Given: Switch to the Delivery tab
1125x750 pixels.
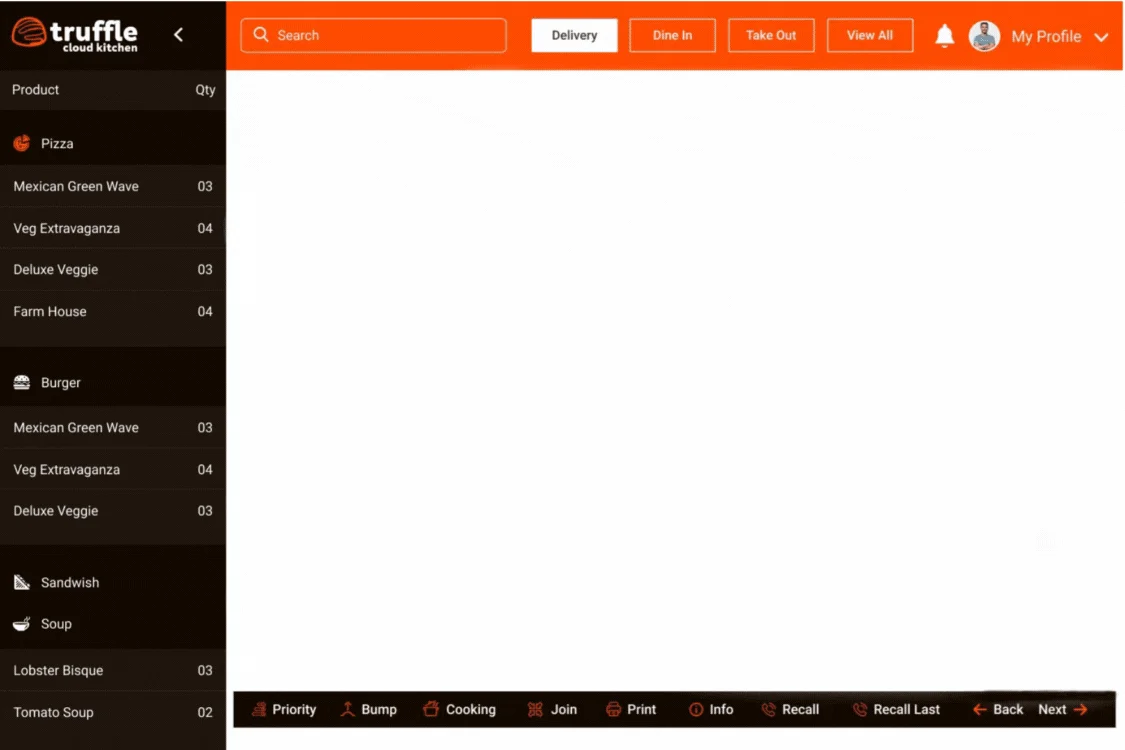Looking at the screenshot, I should click(x=574, y=35).
